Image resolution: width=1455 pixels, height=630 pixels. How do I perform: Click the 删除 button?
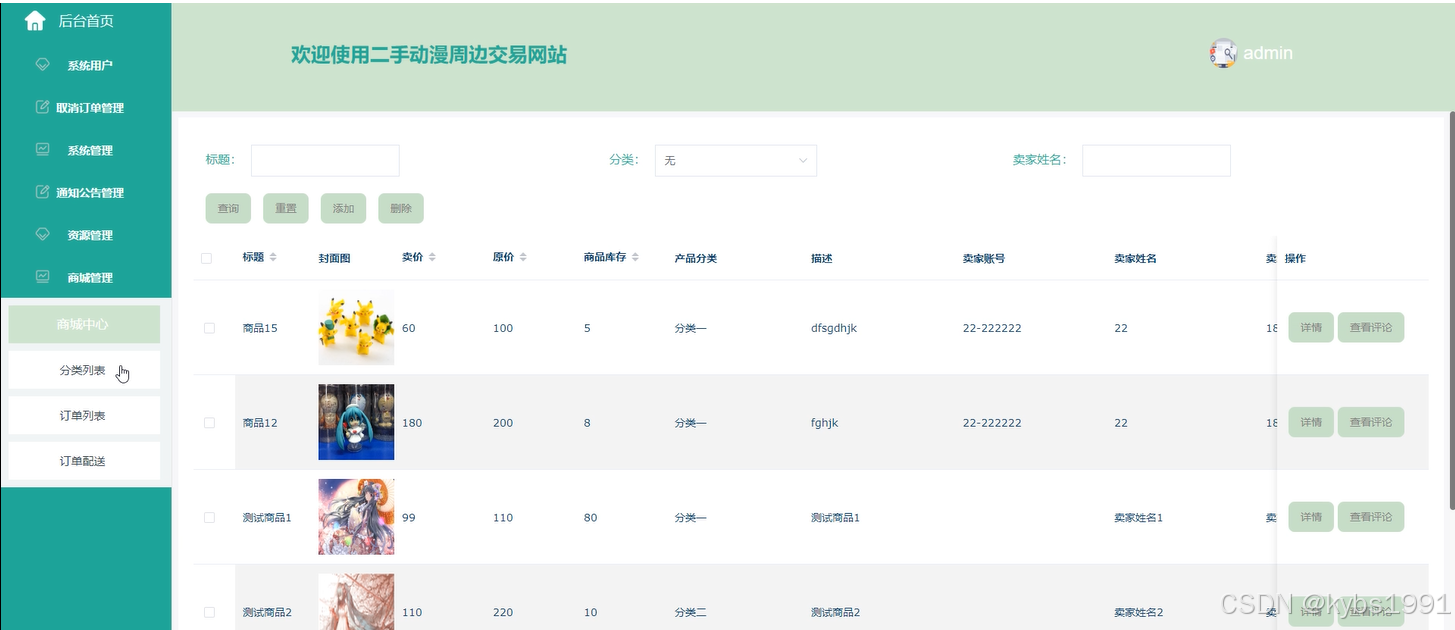point(401,208)
